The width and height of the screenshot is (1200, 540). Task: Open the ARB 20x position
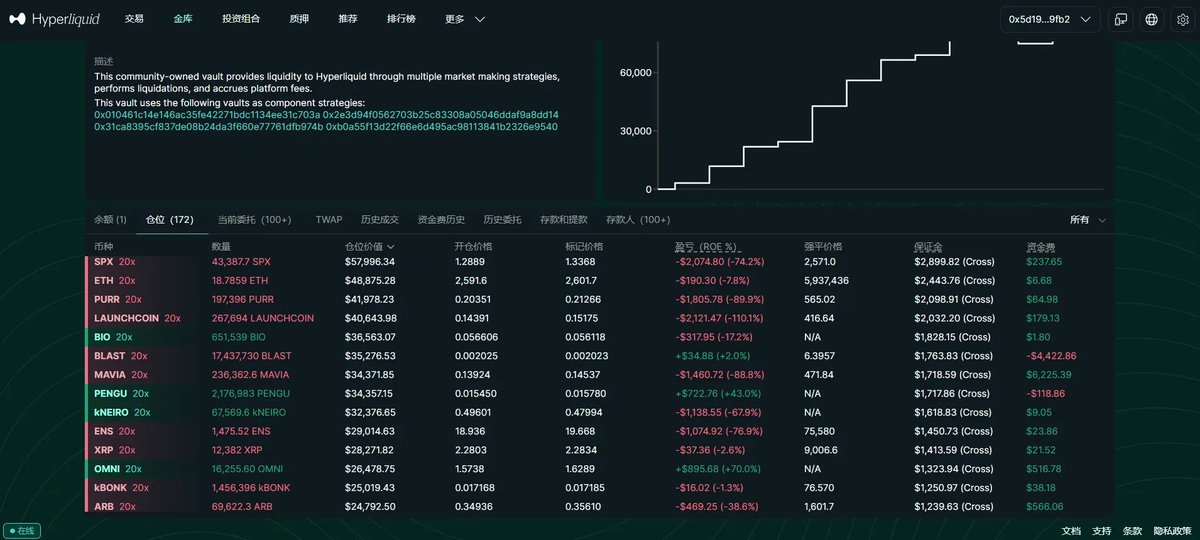click(114, 506)
